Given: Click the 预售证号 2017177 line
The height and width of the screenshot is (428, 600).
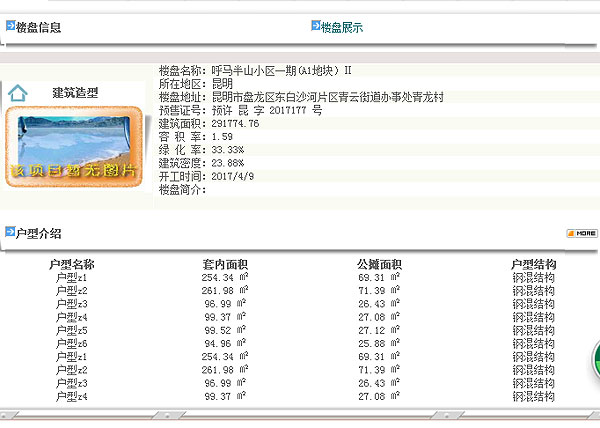Looking at the screenshot, I should coord(240,110).
